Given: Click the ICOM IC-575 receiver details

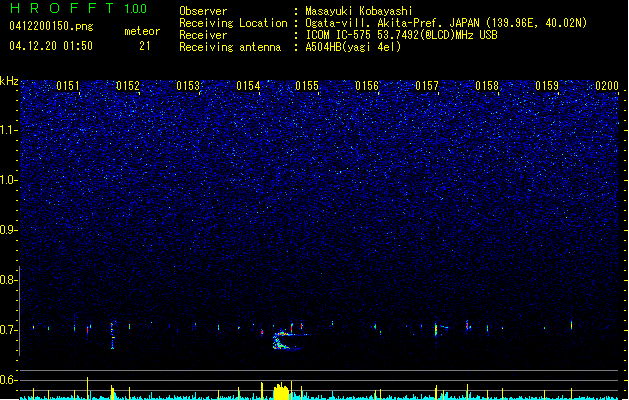Looking at the screenshot, I should [x=401, y=35].
